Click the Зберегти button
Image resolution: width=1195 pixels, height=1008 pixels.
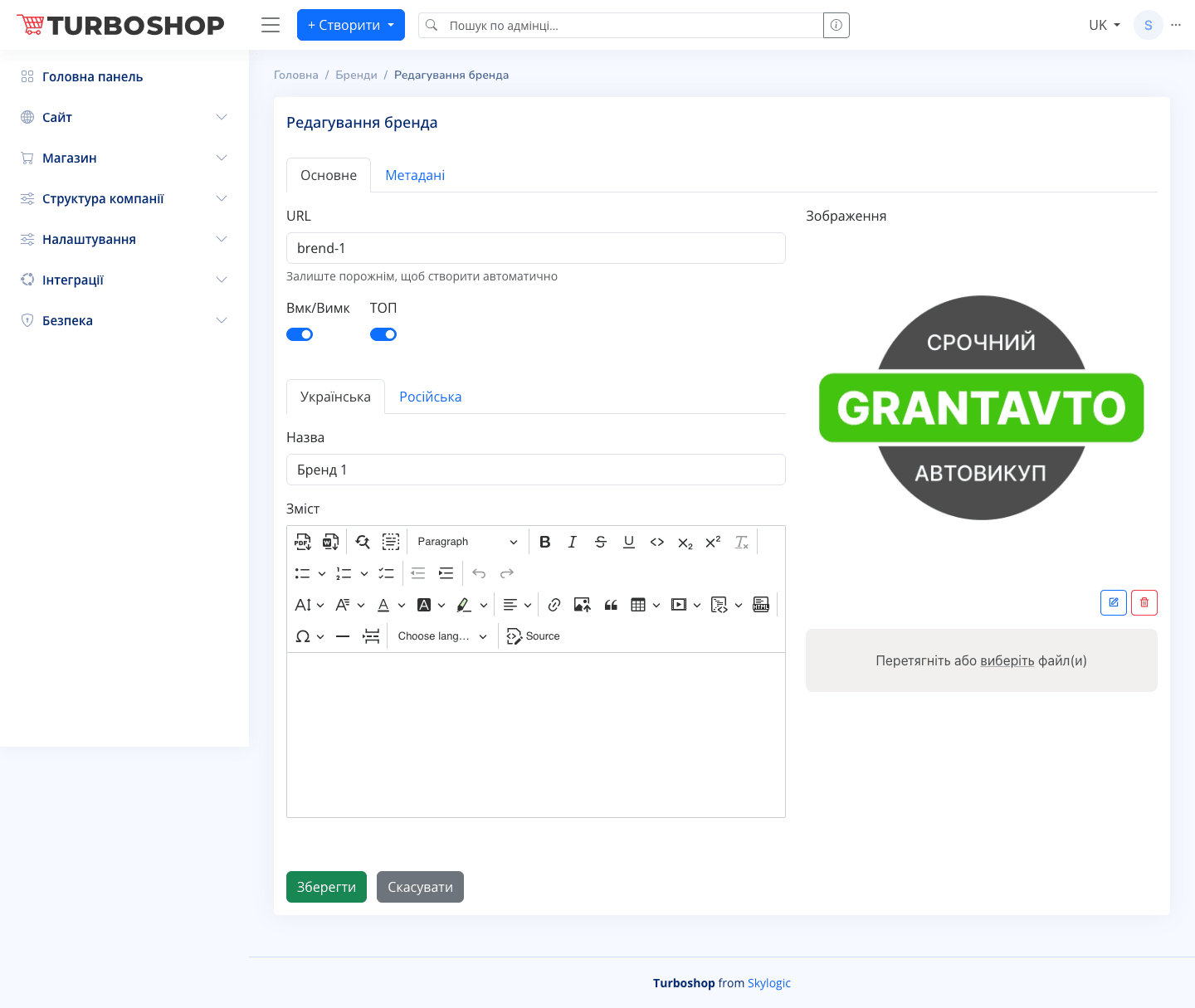tap(326, 887)
